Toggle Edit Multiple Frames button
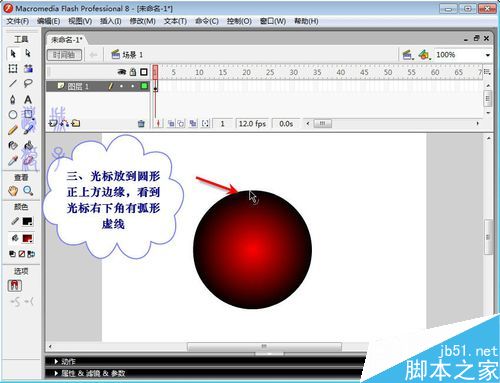This screenshot has width=500, height=383. pyautogui.click(x=193, y=124)
